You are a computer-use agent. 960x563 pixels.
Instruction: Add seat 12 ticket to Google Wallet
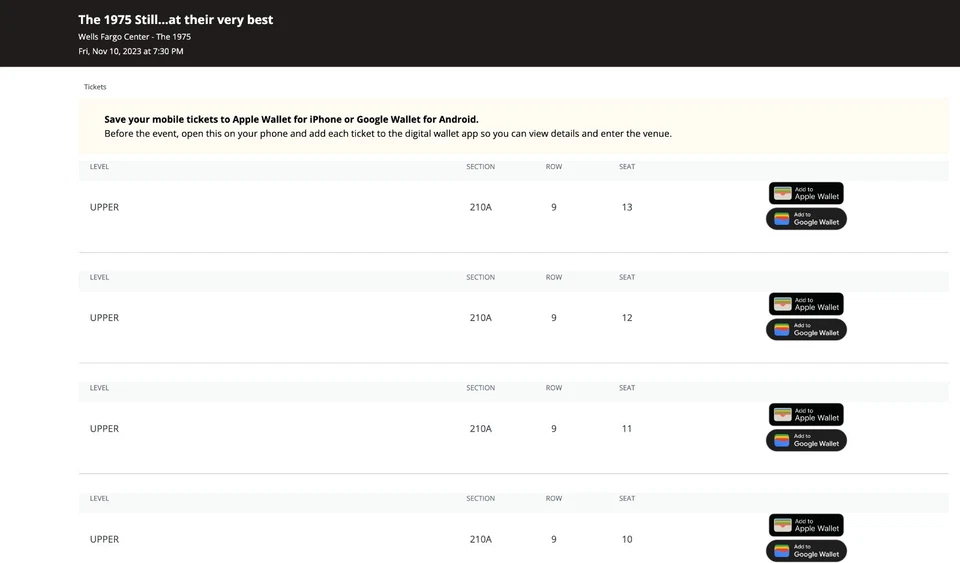click(806, 330)
